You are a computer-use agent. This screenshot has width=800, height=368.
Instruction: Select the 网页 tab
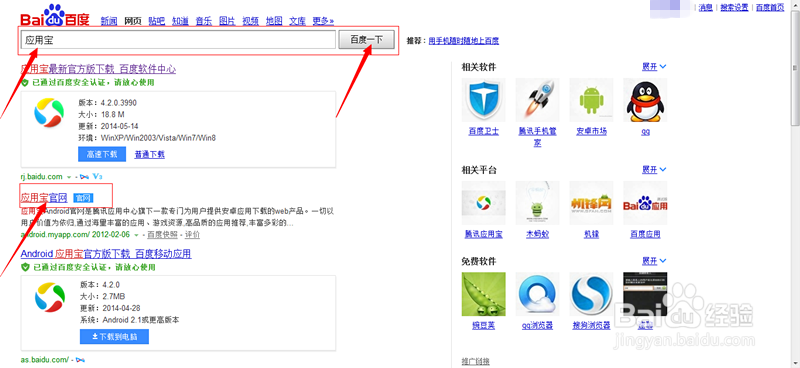[133, 21]
